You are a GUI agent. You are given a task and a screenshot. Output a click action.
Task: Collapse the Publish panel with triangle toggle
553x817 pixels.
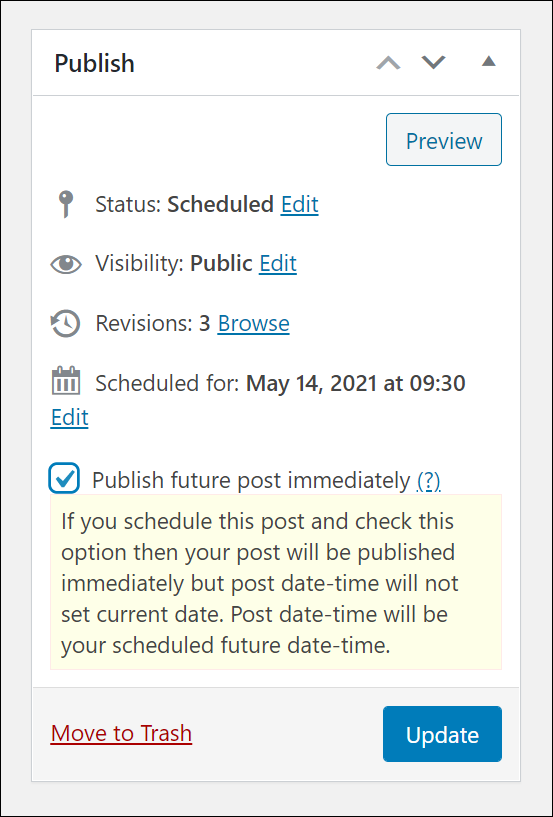coord(488,61)
